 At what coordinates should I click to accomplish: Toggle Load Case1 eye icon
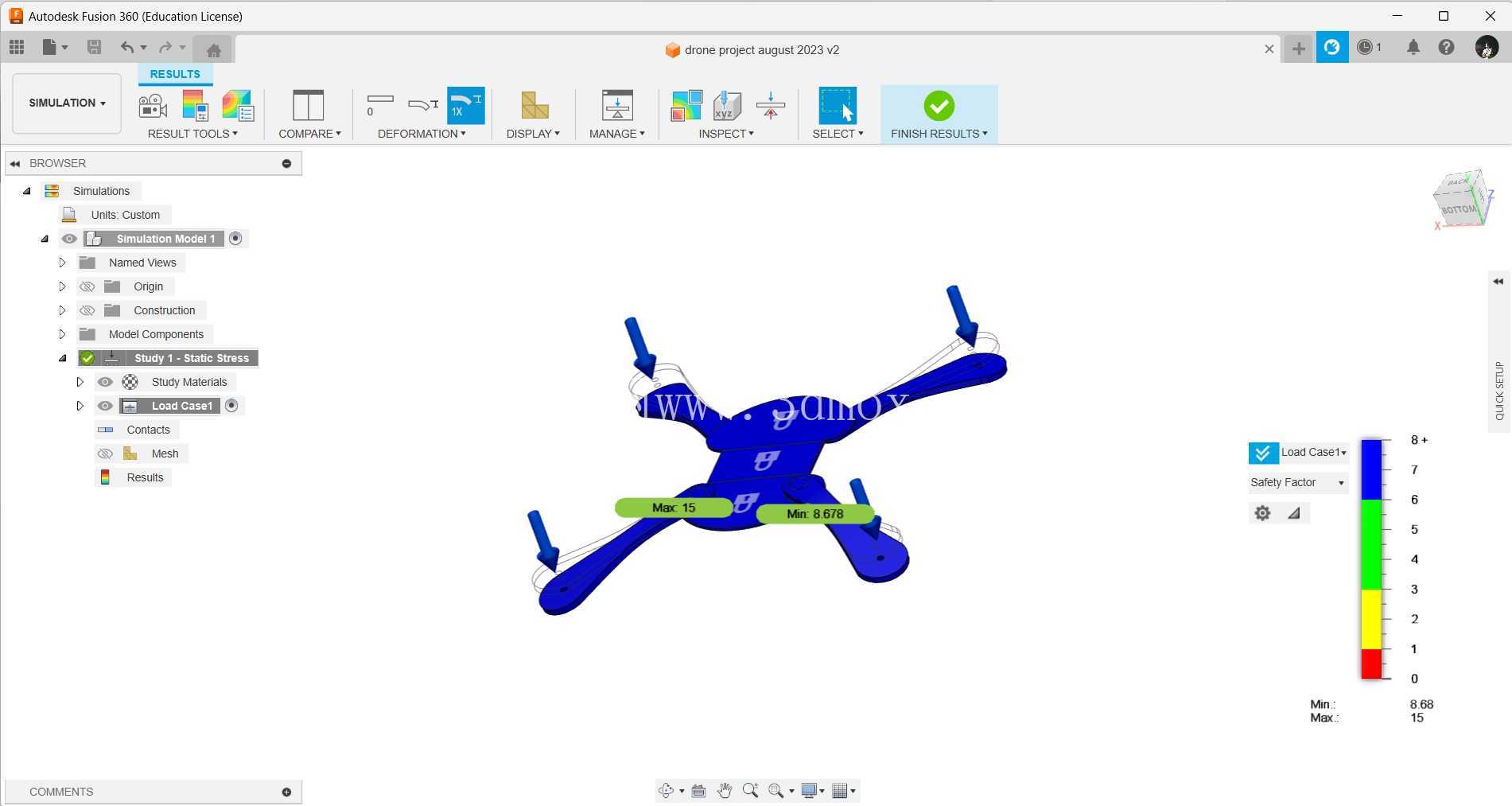coord(105,406)
